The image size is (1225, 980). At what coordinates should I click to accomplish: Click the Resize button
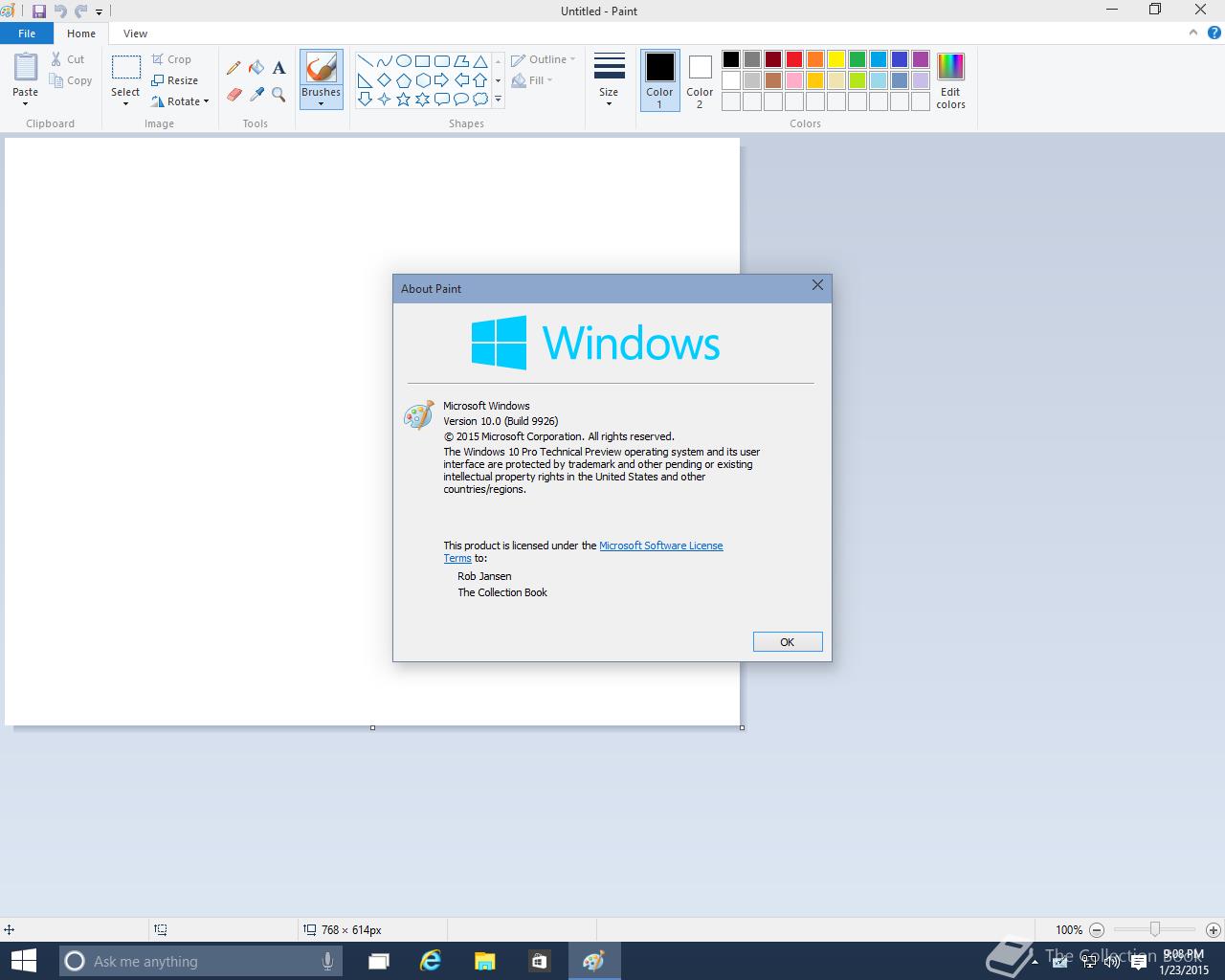(x=175, y=80)
